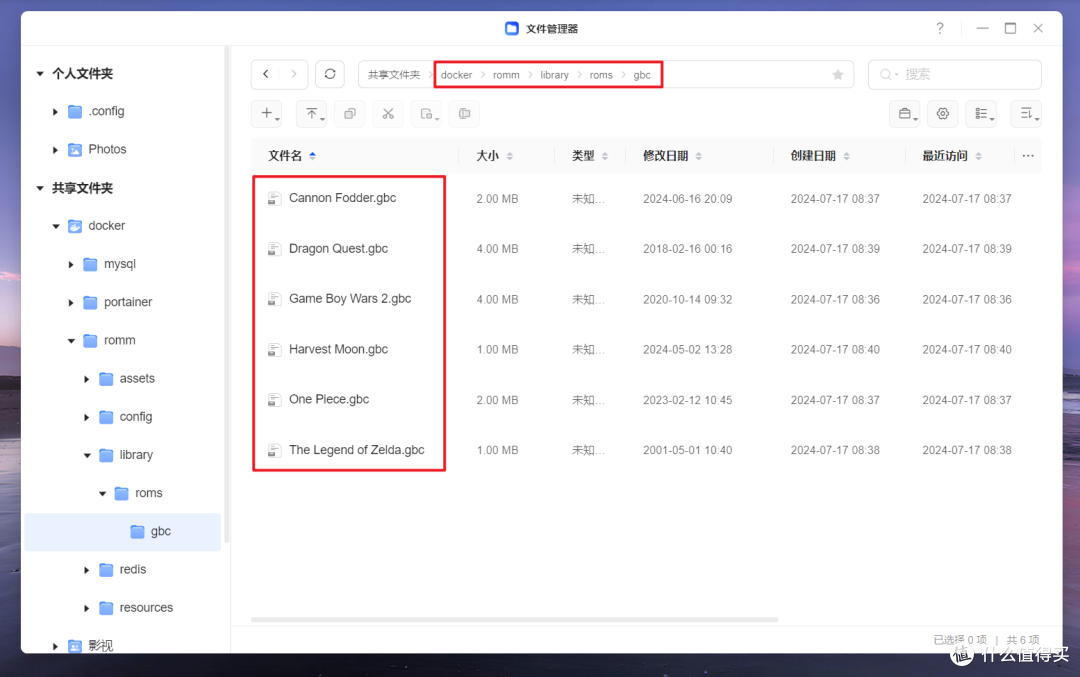1080x677 pixels.
Task: Click the search field
Action: (x=955, y=74)
